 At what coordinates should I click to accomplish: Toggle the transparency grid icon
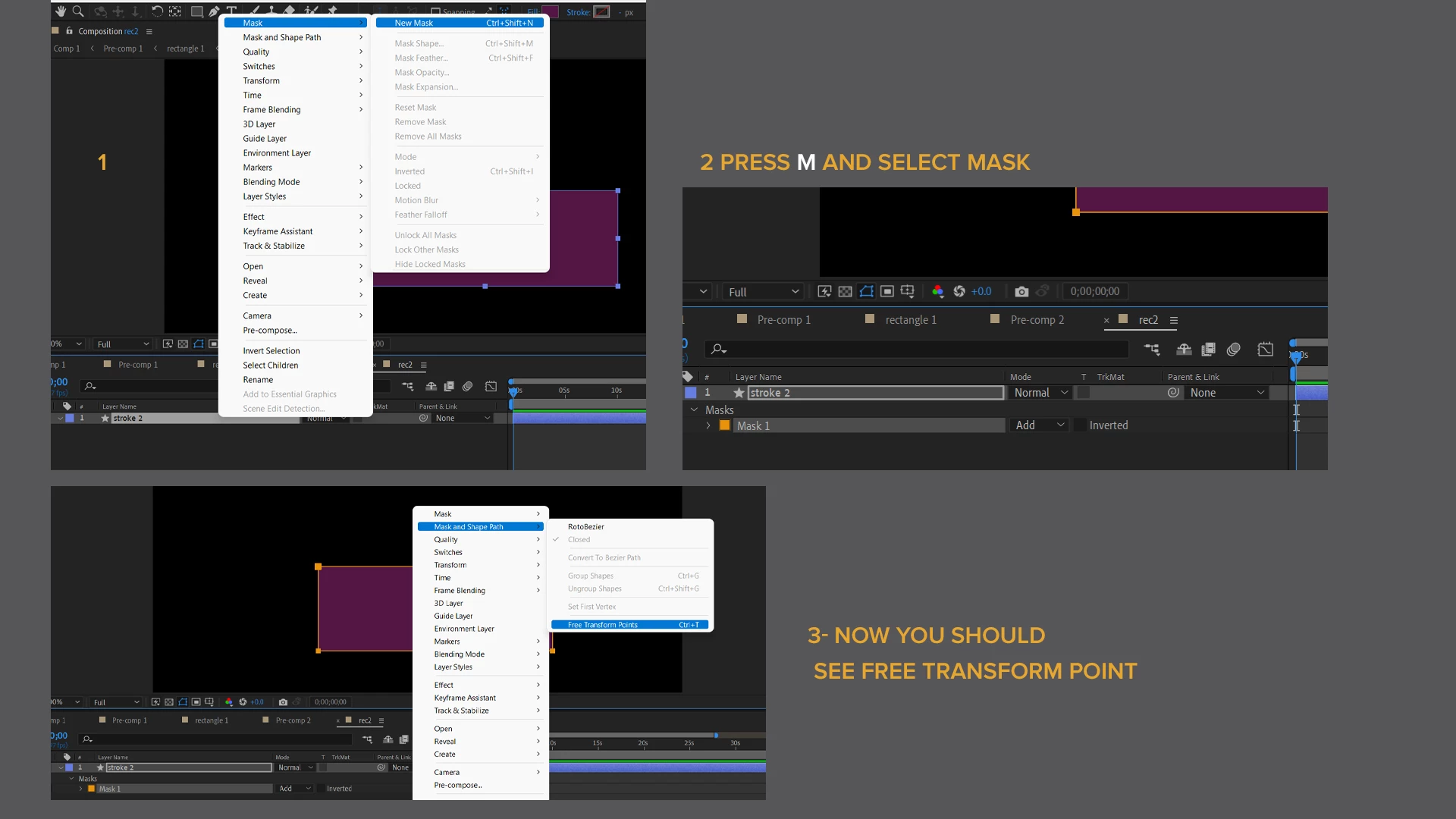pos(845,291)
